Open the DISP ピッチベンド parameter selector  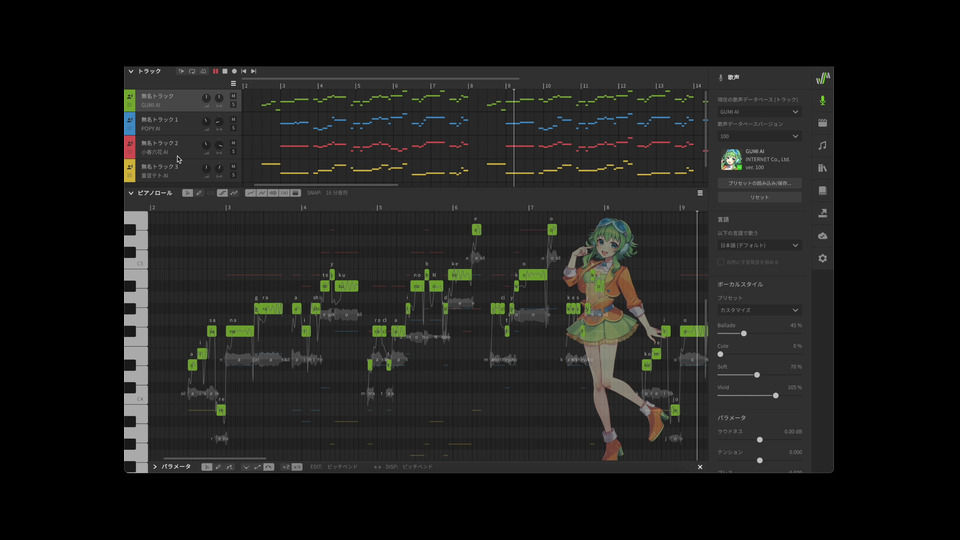418,467
